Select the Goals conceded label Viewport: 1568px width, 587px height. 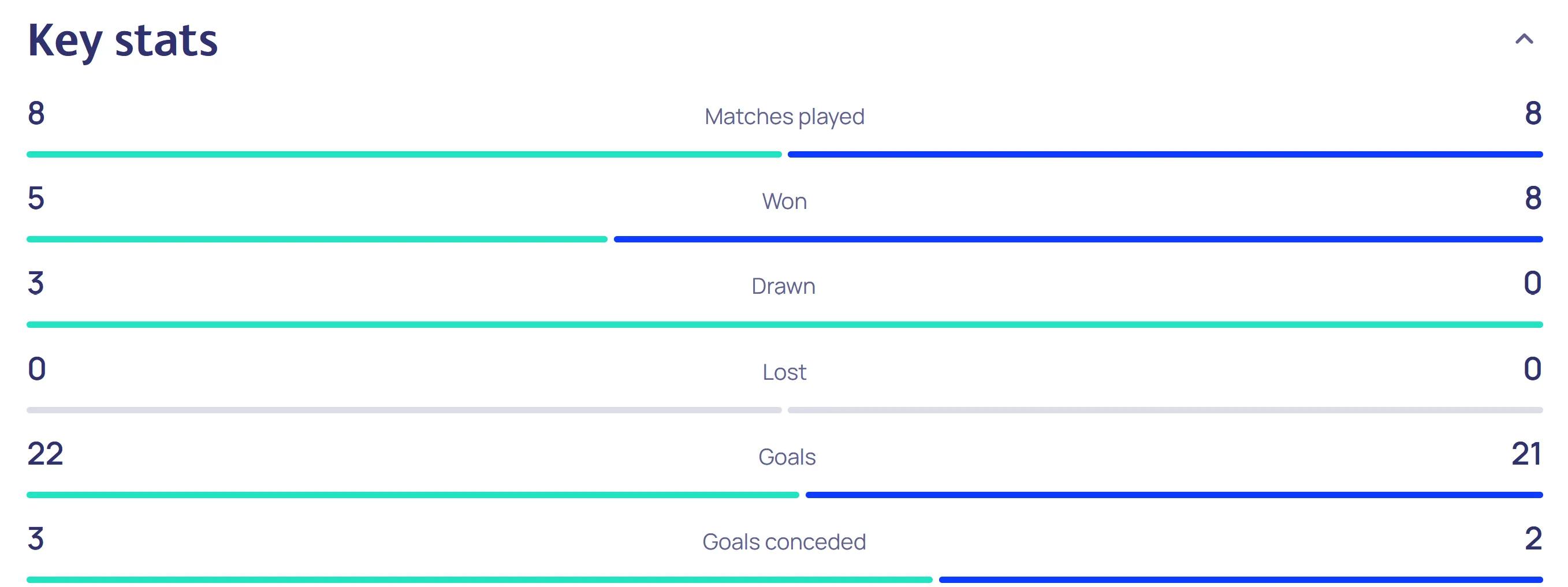tap(784, 542)
